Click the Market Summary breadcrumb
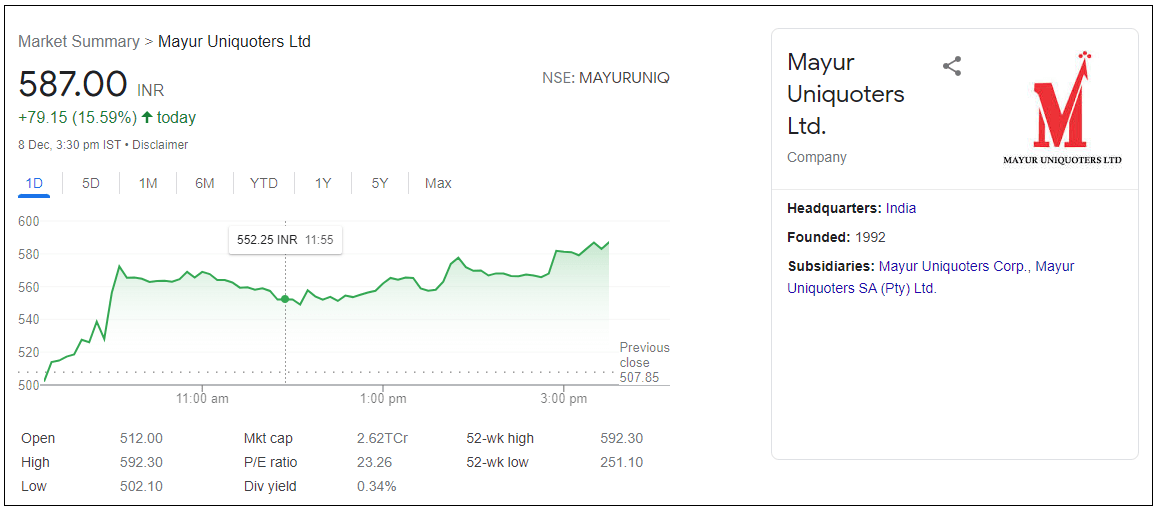Viewport: 1158px width, 509px height. click(79, 42)
